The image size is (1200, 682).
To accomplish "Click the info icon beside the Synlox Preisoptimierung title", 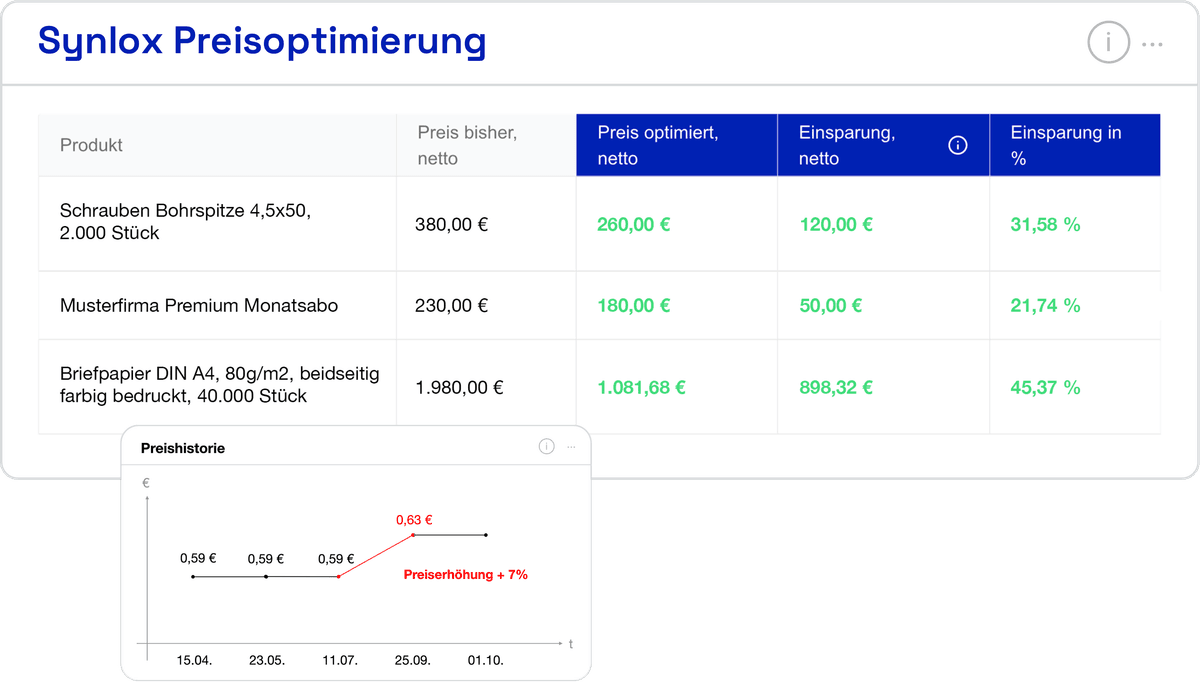I will [1107, 43].
